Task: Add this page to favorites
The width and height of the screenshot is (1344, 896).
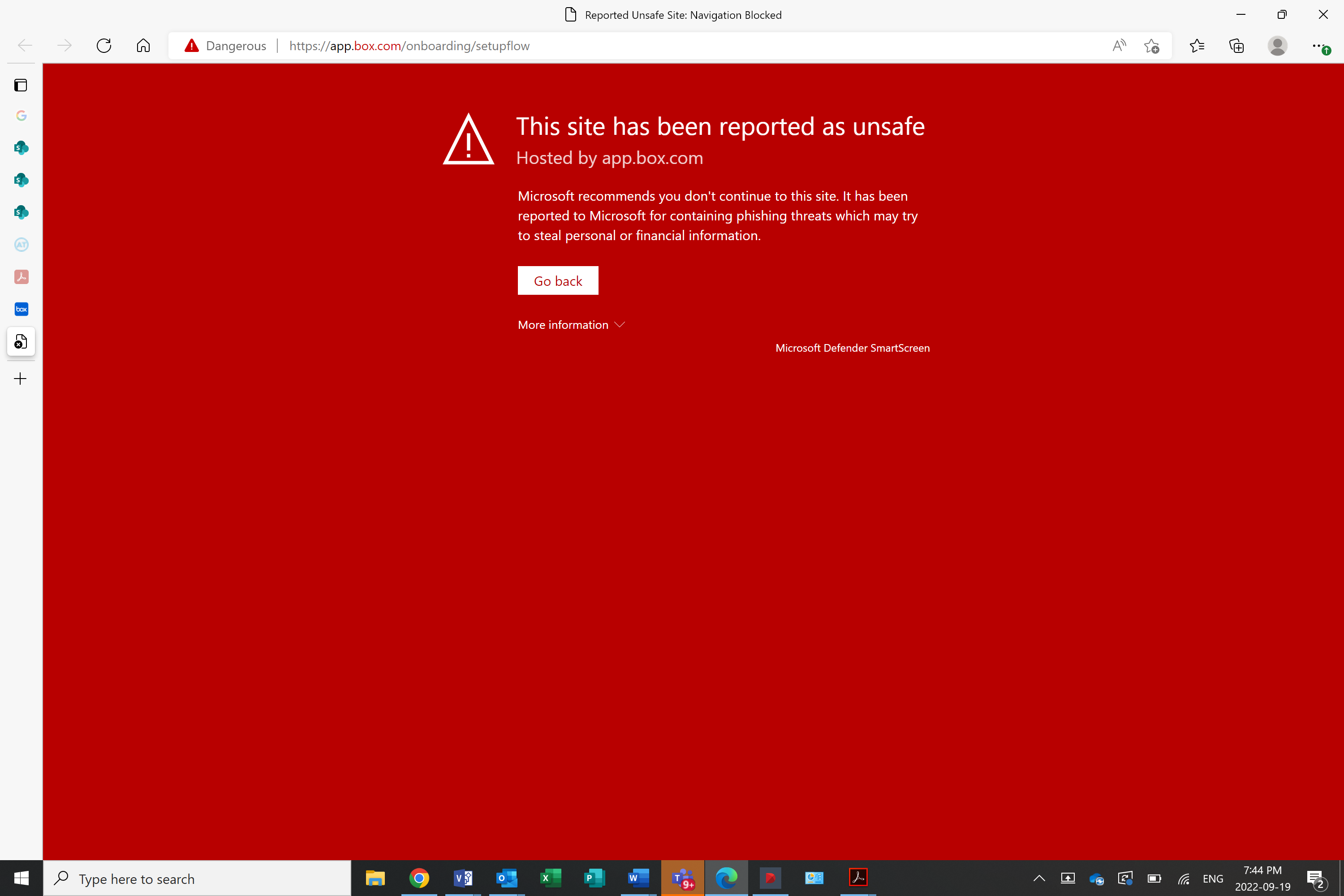Action: tap(1151, 46)
